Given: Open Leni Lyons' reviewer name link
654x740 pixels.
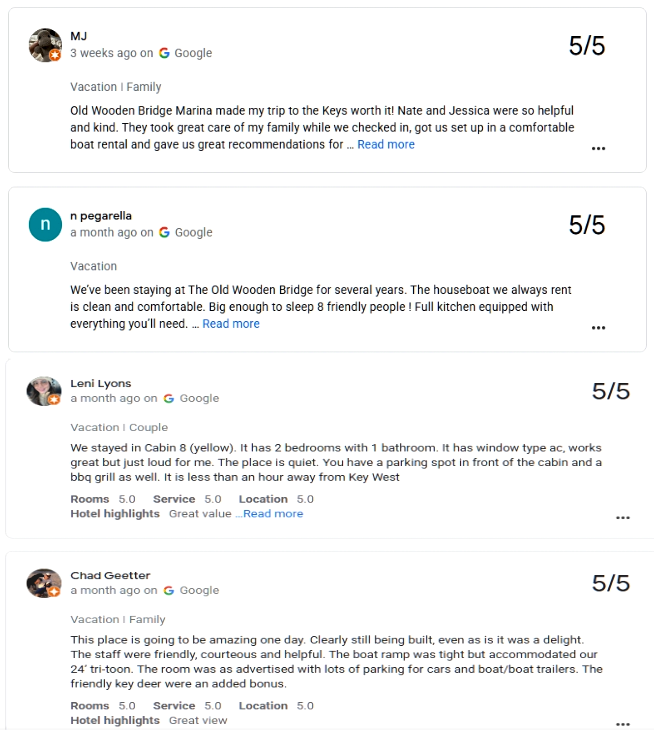Looking at the screenshot, I should (100, 383).
